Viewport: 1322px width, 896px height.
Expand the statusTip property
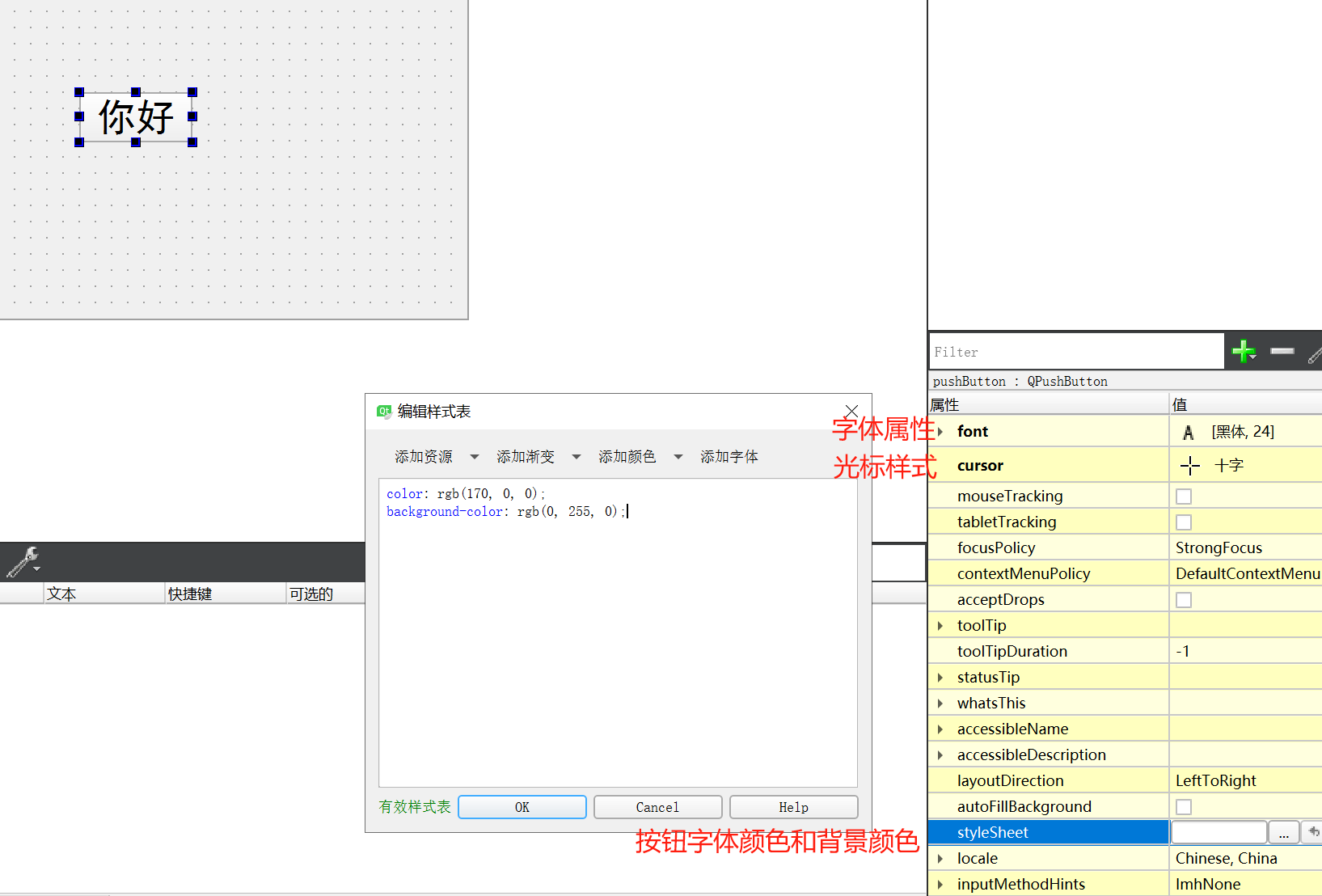click(x=940, y=678)
